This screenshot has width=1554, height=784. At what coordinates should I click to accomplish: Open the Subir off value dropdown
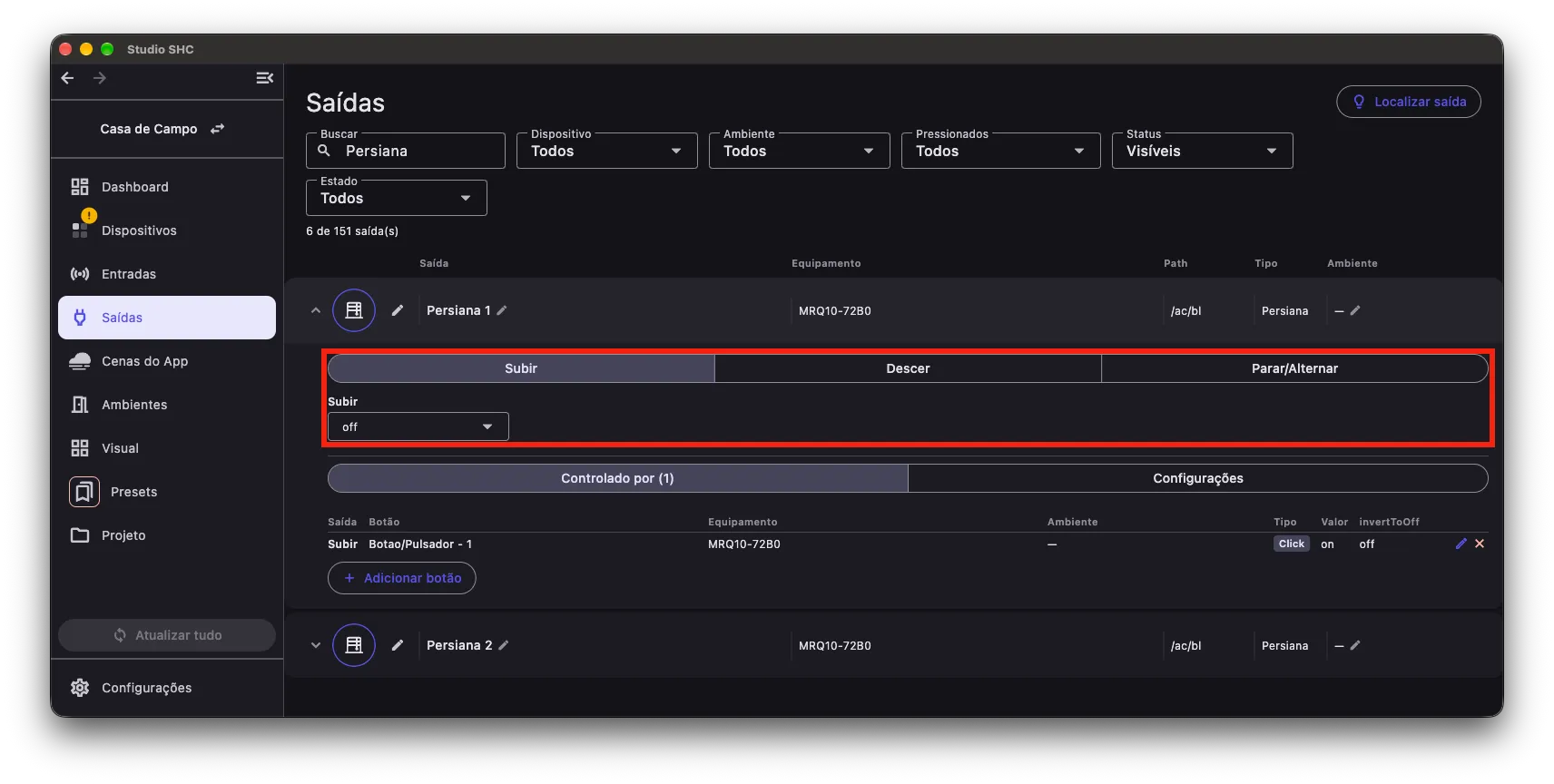pyautogui.click(x=418, y=426)
